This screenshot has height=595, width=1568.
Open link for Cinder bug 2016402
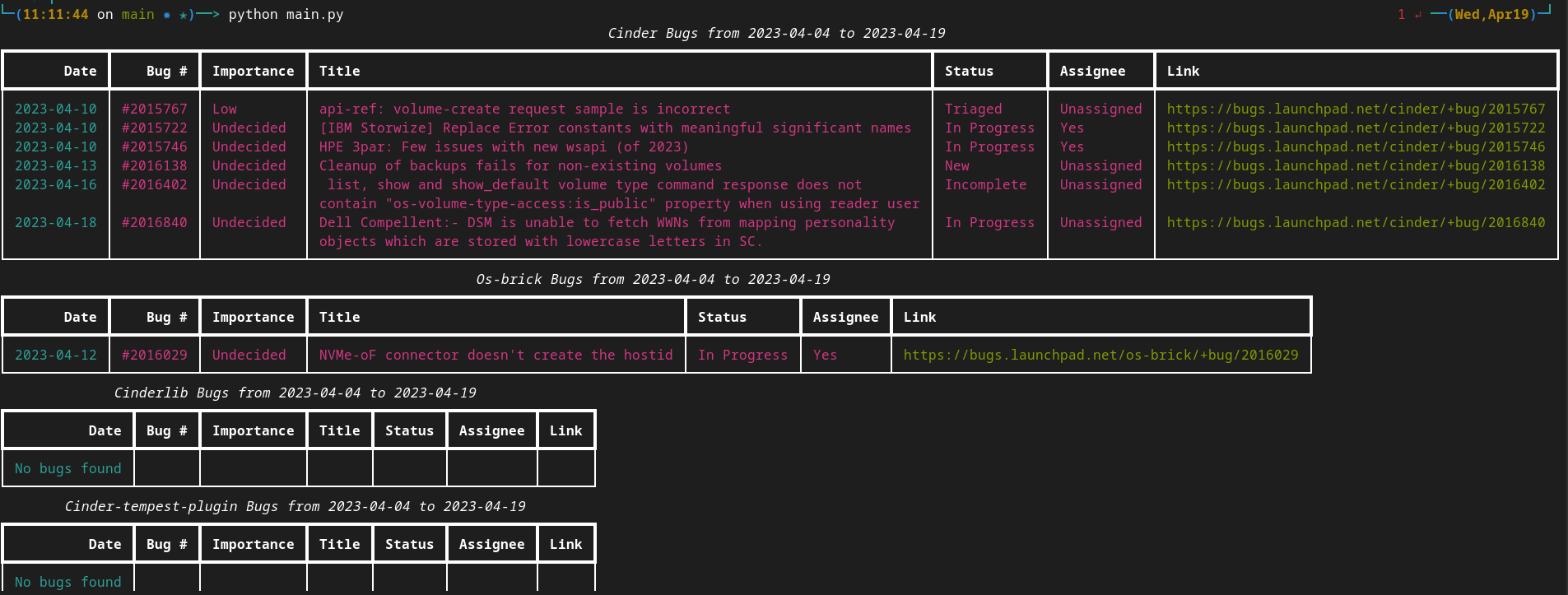(1356, 184)
